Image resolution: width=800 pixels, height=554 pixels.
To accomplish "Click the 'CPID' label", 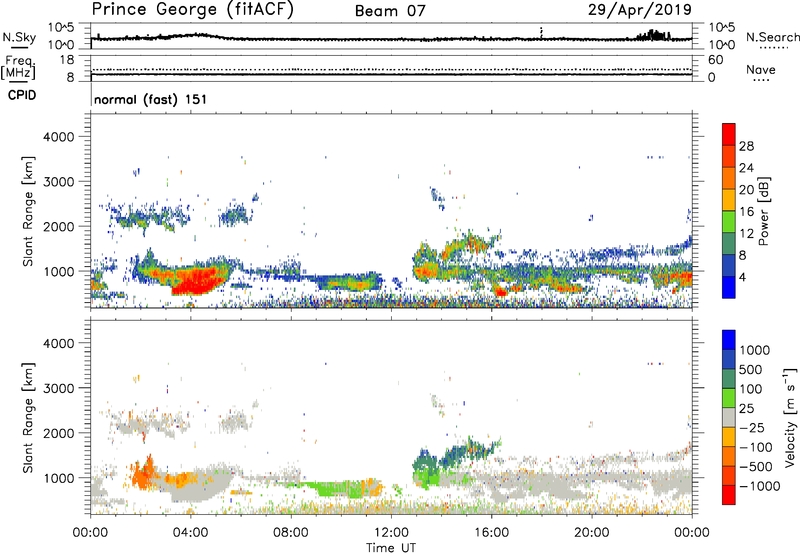I will [x=22, y=95].
